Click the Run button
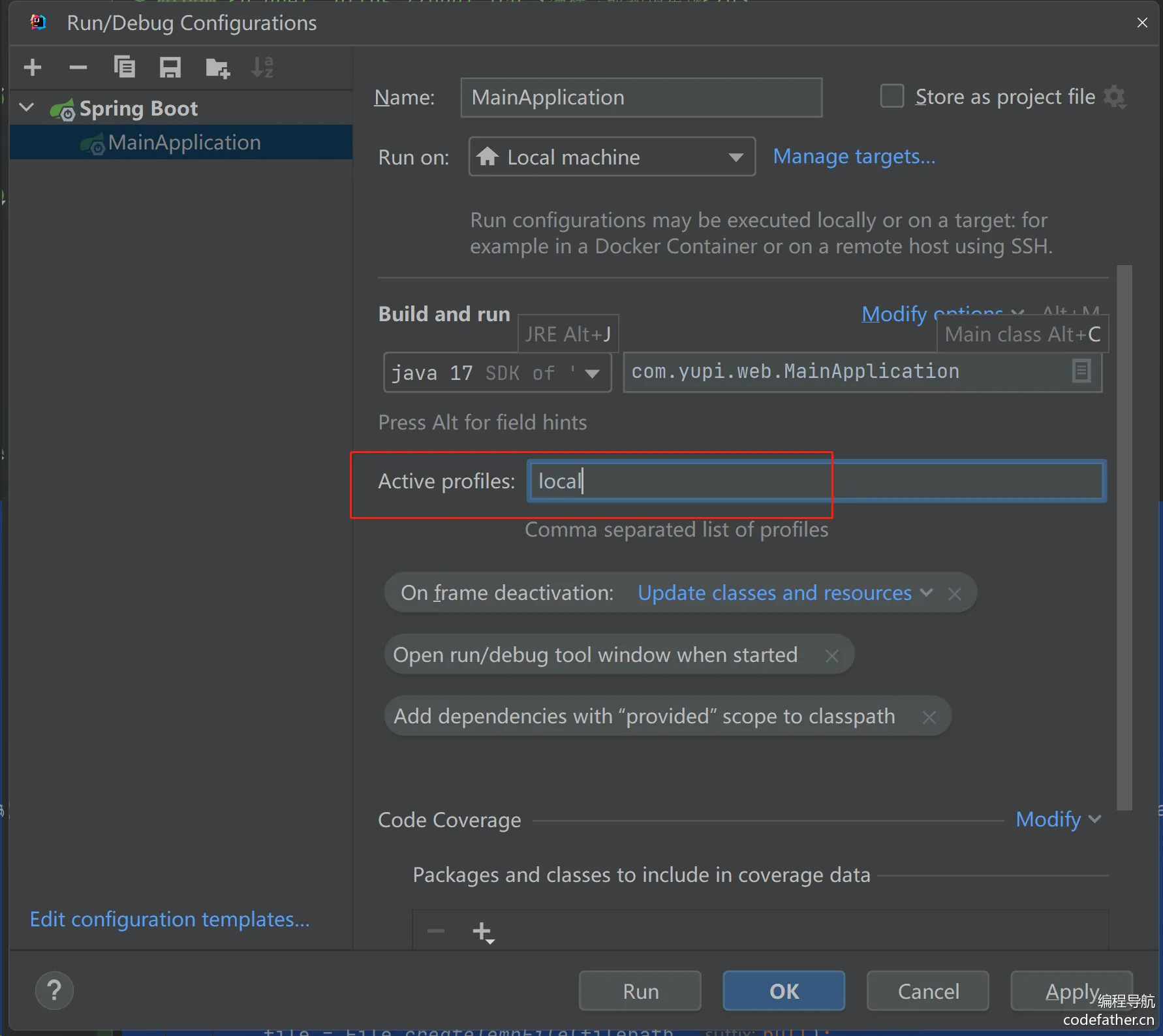This screenshot has height=1036, width=1163. pos(640,991)
